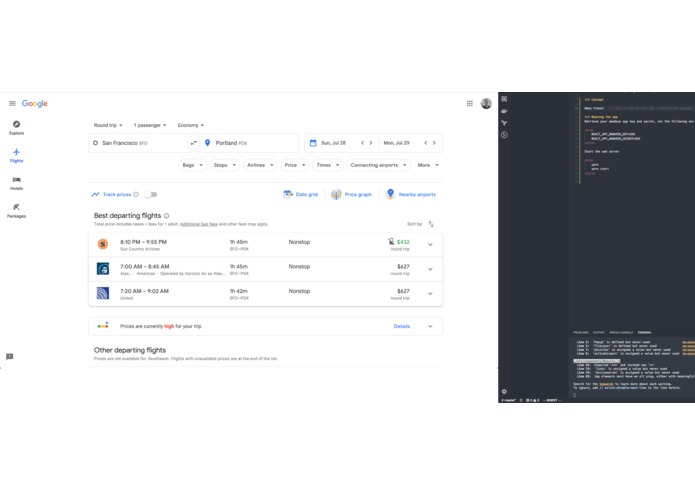Viewport: 695px width, 494px height.
Task: Open the departure date calendar icon
Action: pyautogui.click(x=313, y=143)
